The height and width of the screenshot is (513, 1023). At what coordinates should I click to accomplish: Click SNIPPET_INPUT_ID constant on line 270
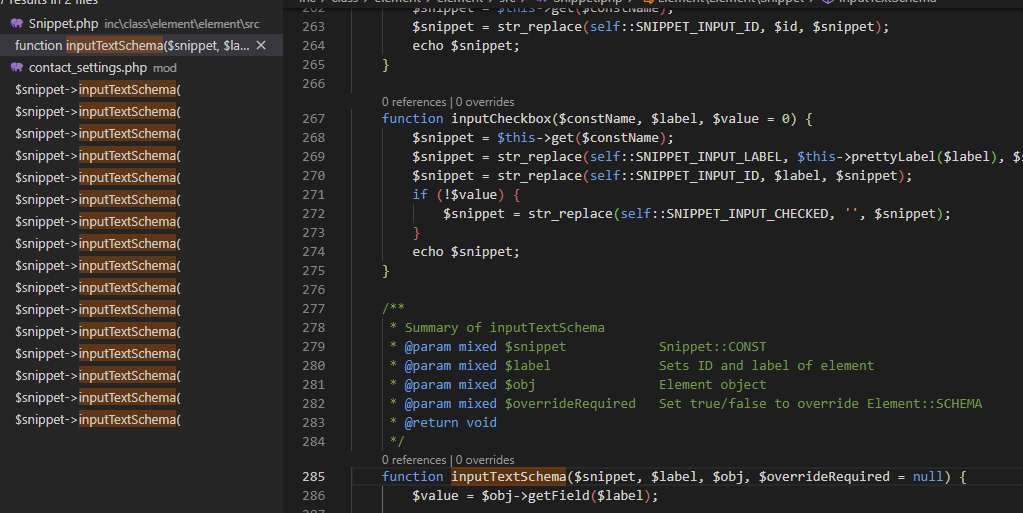pos(697,176)
